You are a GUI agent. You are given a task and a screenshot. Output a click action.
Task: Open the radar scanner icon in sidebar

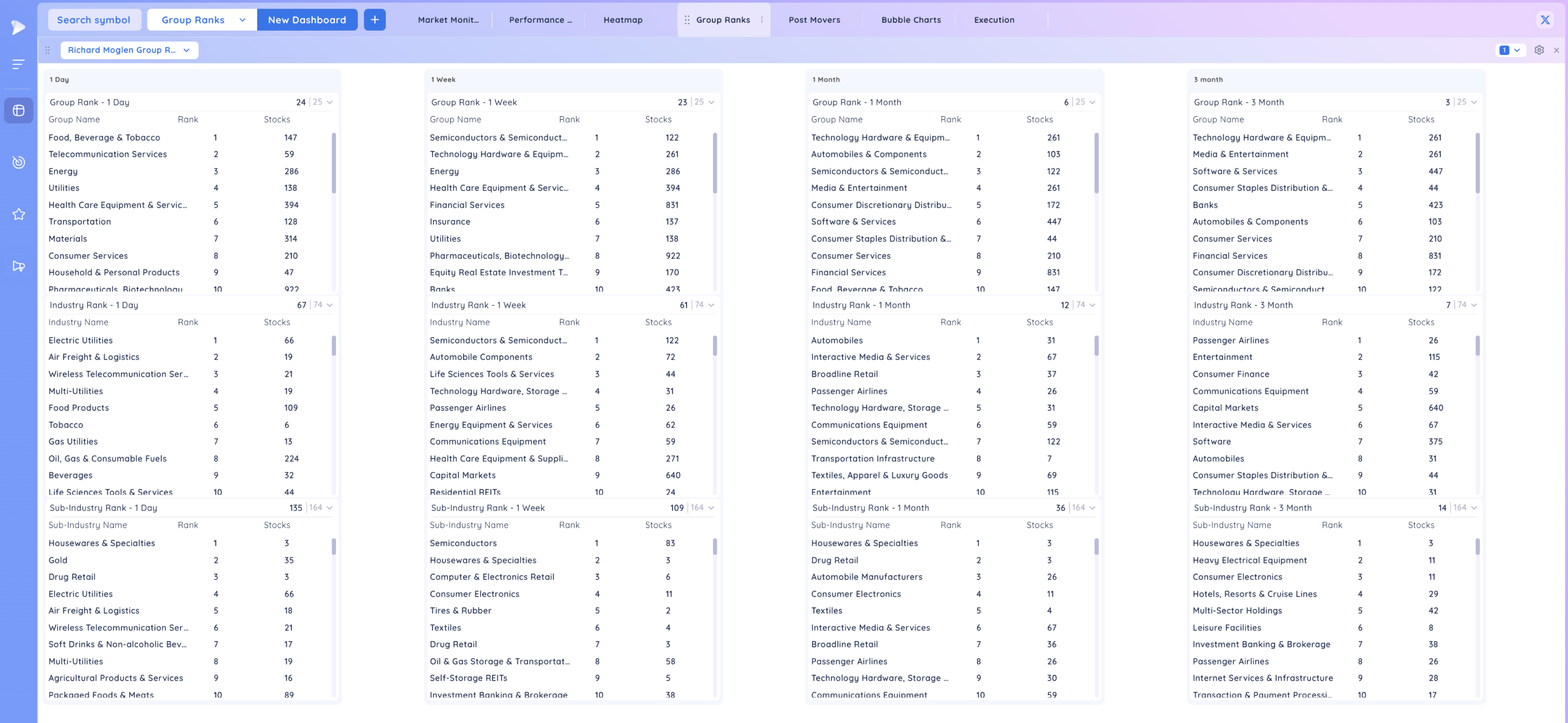pyautogui.click(x=18, y=162)
